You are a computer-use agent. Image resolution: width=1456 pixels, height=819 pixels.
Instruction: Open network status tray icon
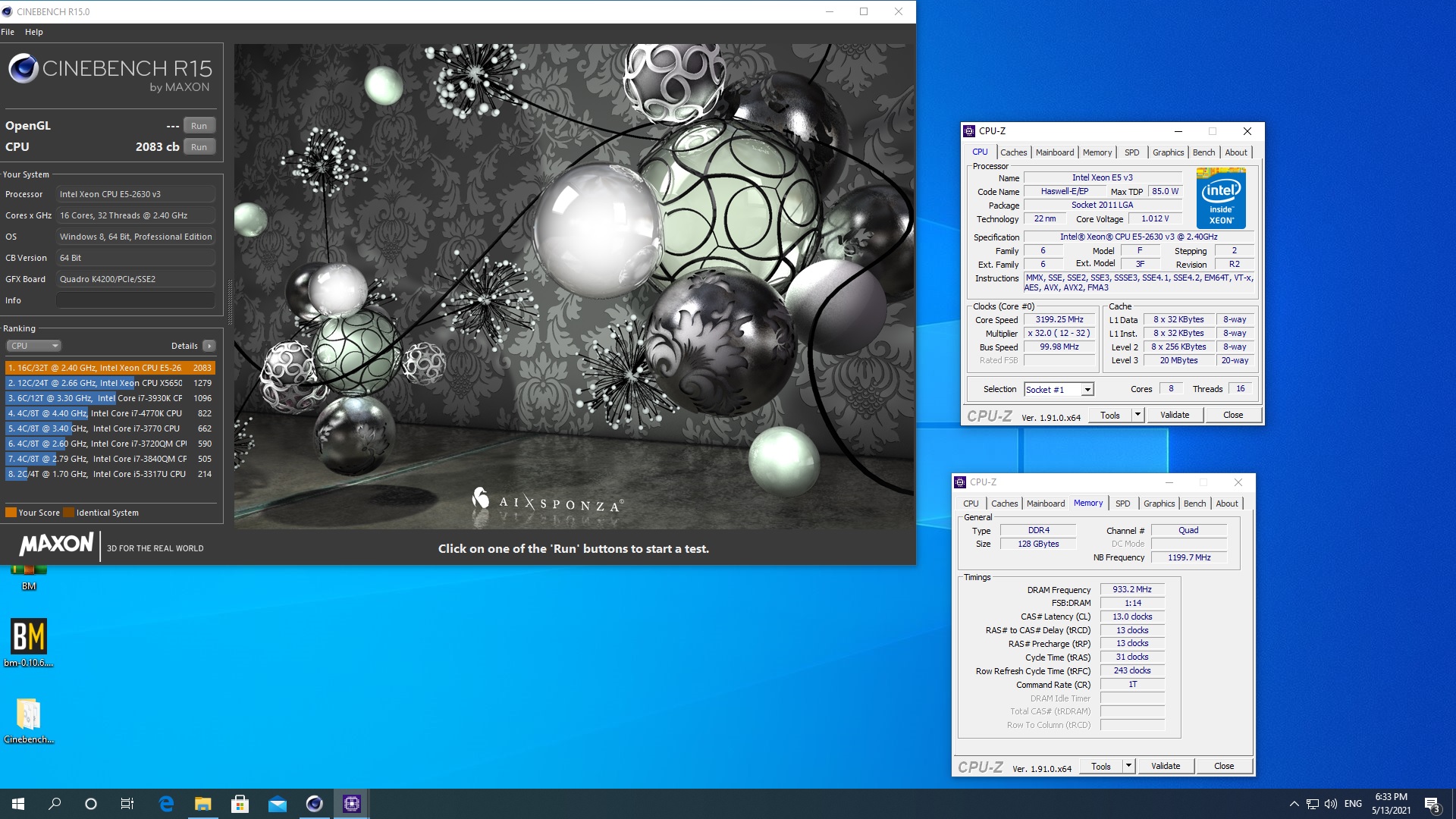click(x=1312, y=804)
